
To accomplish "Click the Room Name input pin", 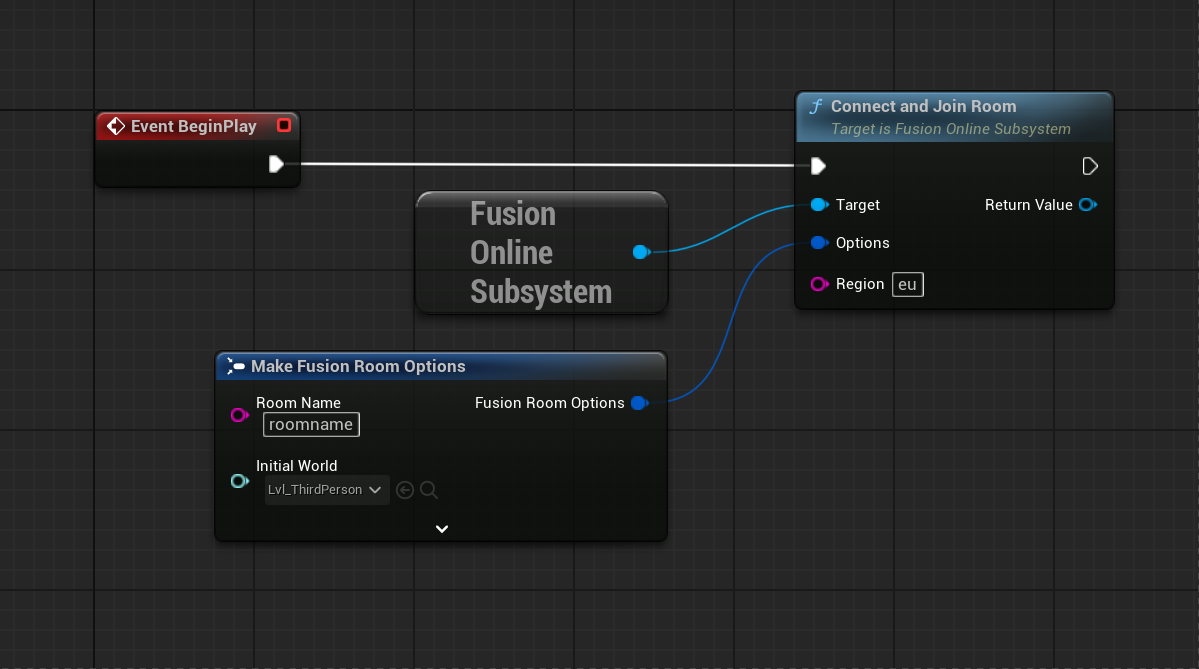I will 240,415.
